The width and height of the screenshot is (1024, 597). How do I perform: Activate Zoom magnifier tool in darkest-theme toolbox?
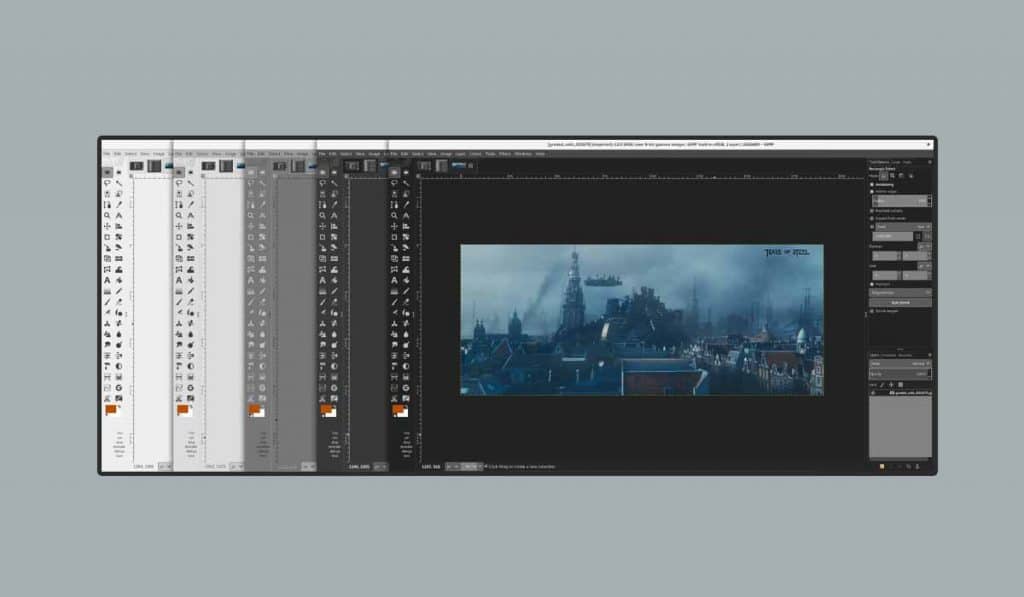(x=394, y=216)
